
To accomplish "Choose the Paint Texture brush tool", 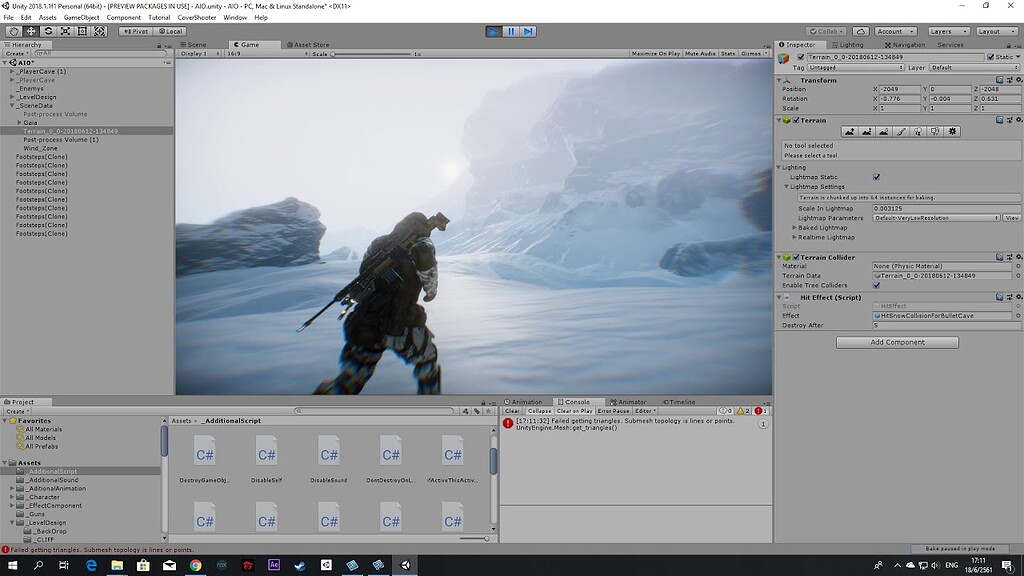I will coord(901,131).
